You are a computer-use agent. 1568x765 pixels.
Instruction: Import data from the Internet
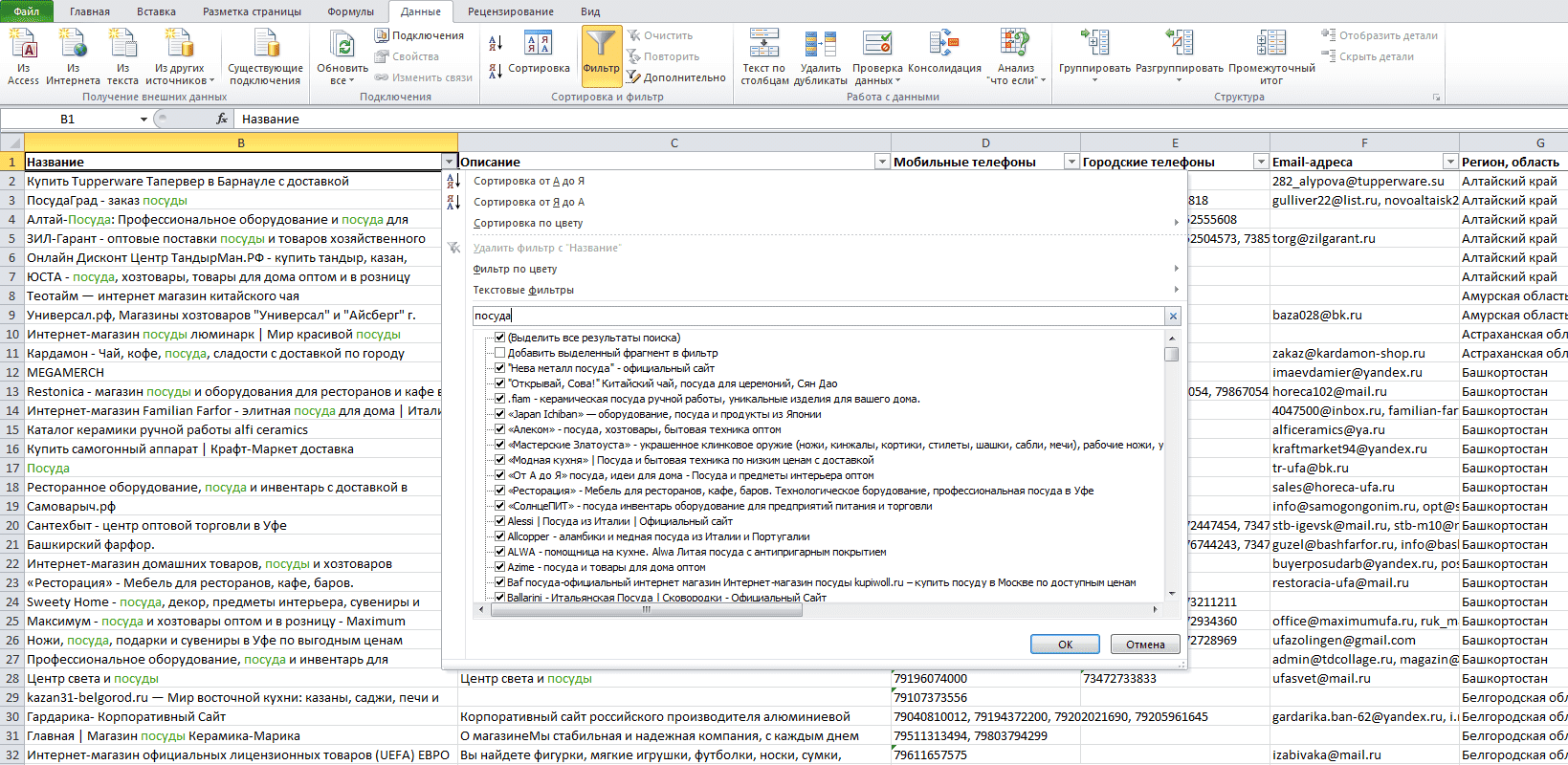click(x=73, y=57)
